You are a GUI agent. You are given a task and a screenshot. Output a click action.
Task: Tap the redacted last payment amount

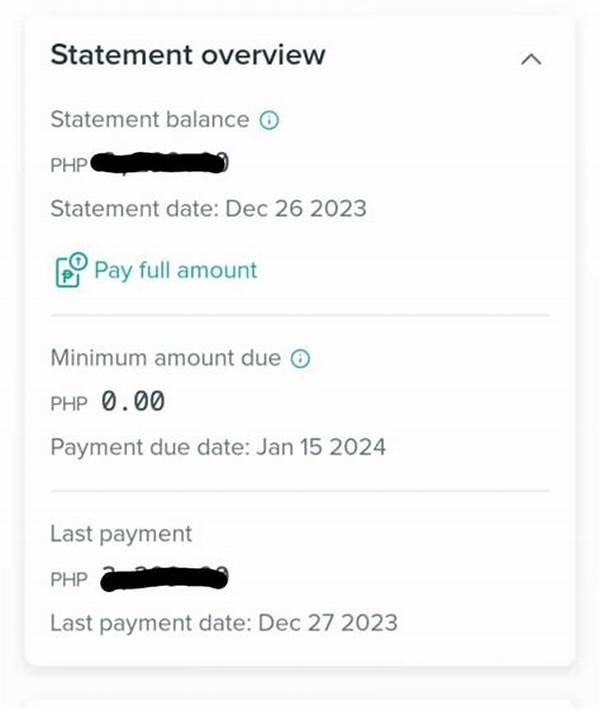coord(165,577)
